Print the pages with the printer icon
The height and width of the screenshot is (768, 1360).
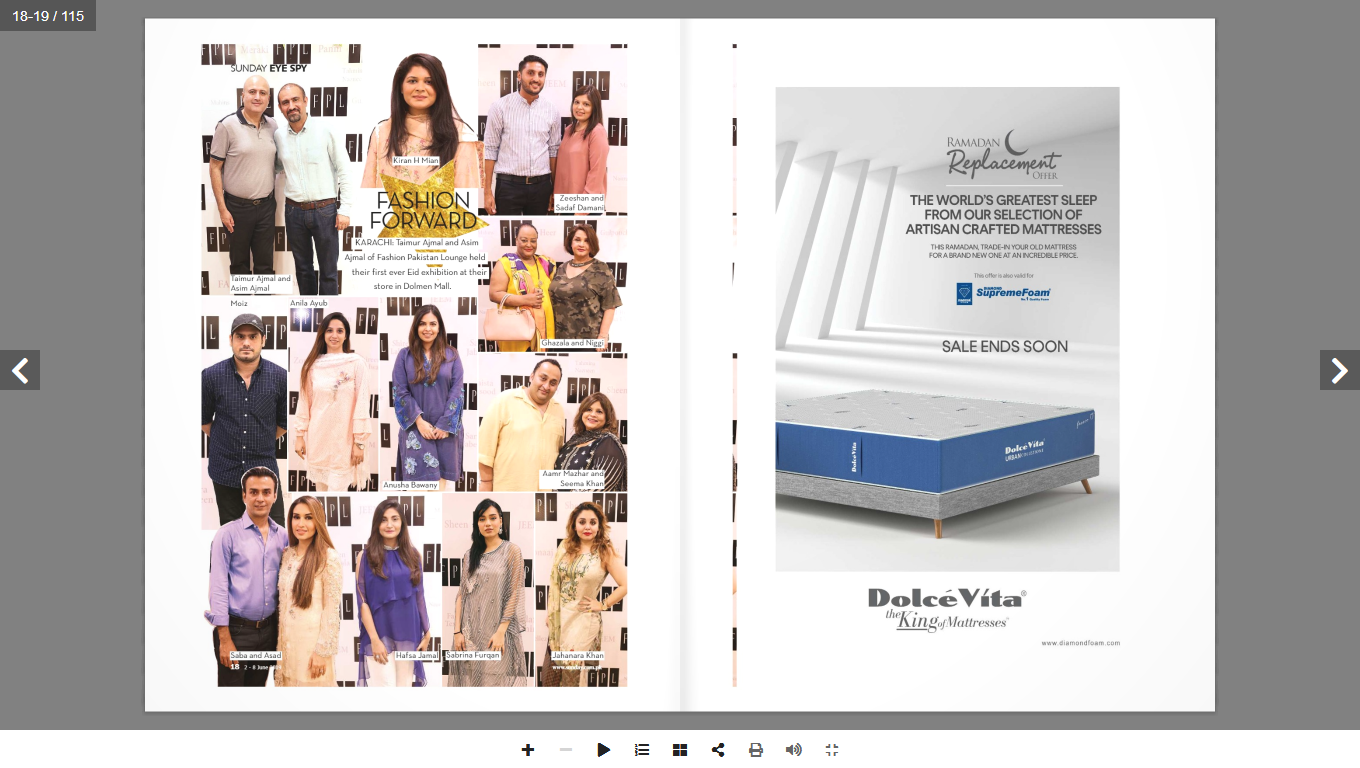click(756, 750)
